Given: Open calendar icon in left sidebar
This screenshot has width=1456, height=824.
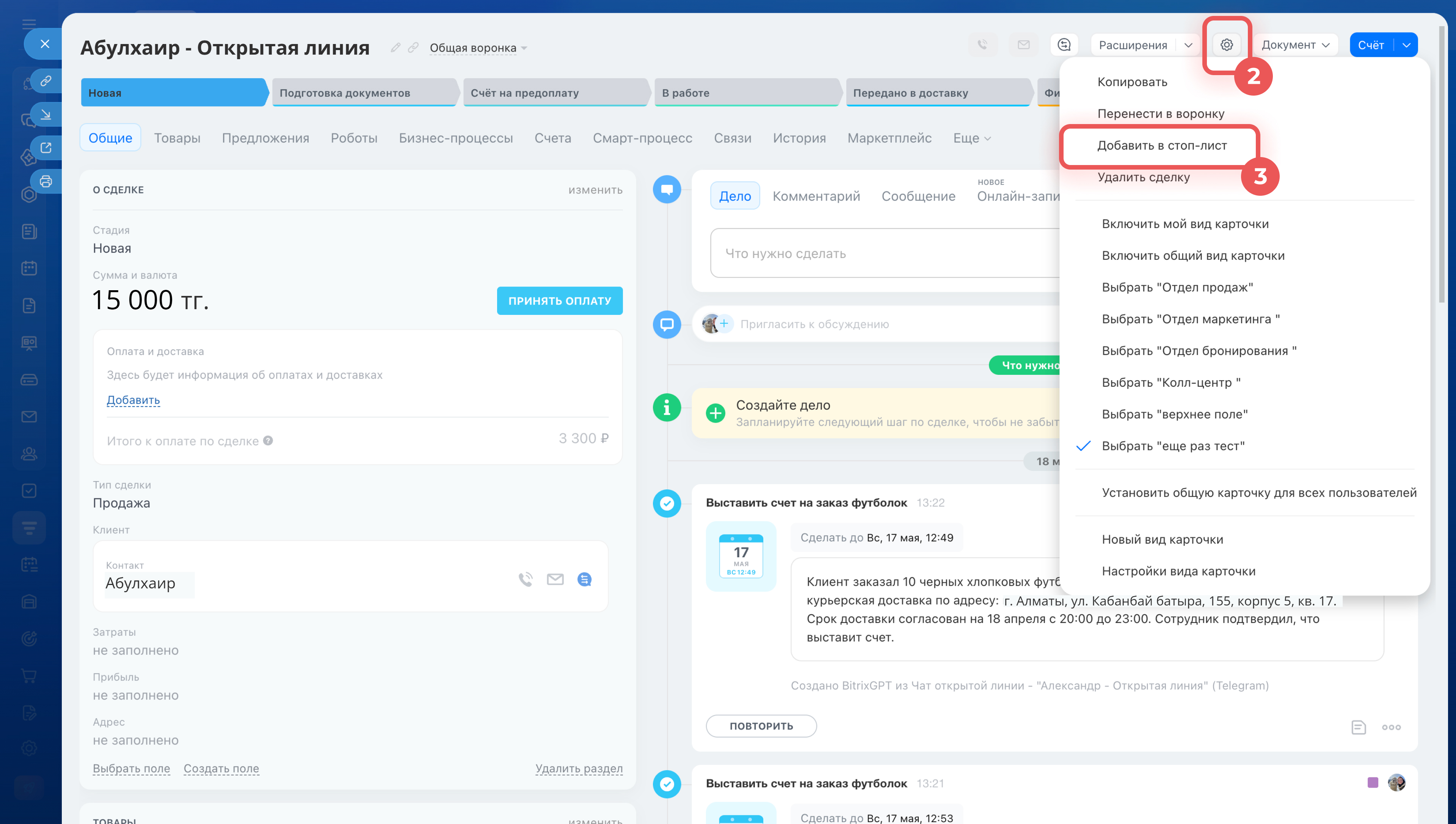Looking at the screenshot, I should pos(29,268).
